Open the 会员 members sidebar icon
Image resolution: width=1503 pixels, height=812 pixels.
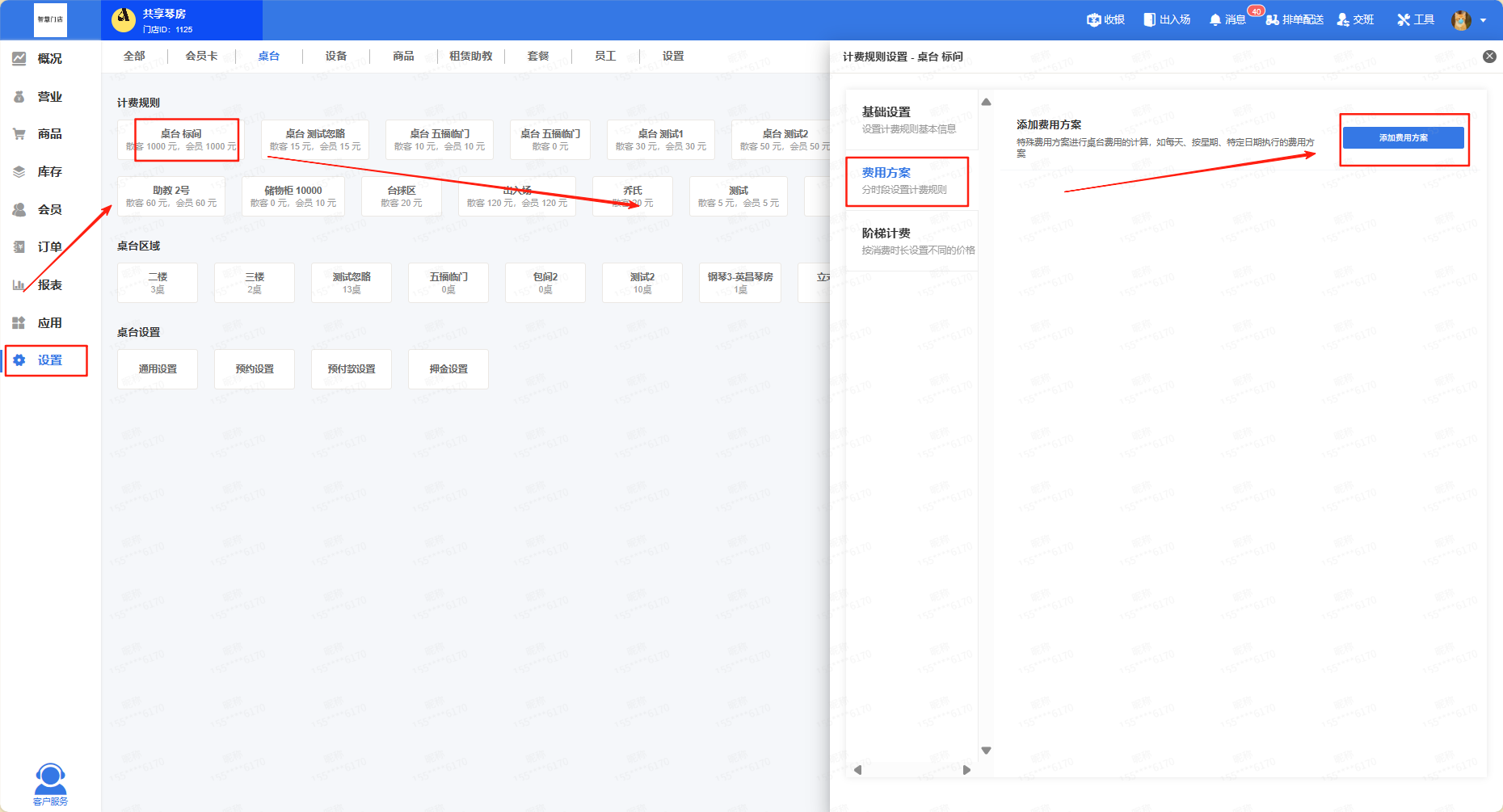pos(19,209)
